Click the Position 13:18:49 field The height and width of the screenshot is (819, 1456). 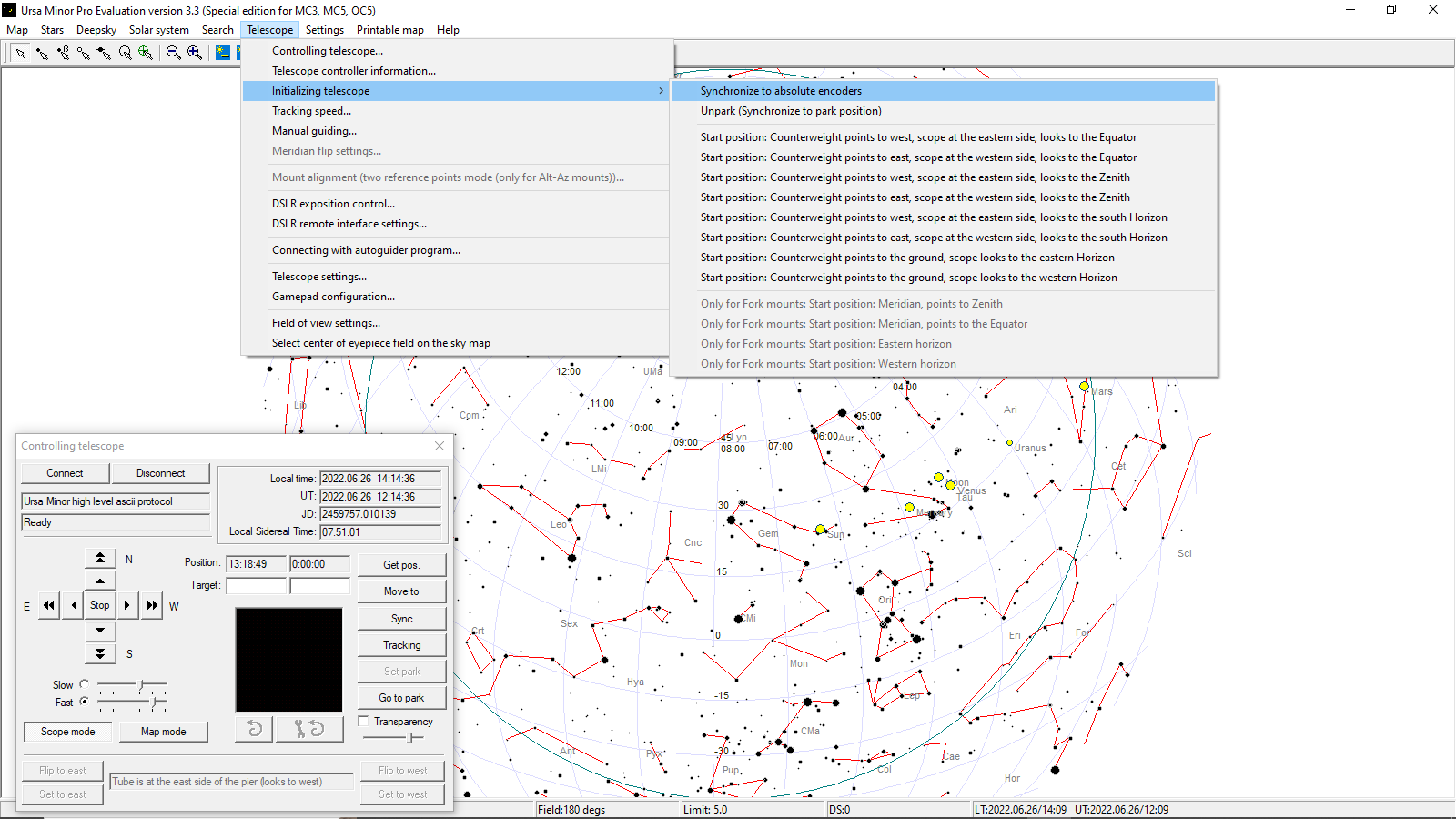click(256, 564)
